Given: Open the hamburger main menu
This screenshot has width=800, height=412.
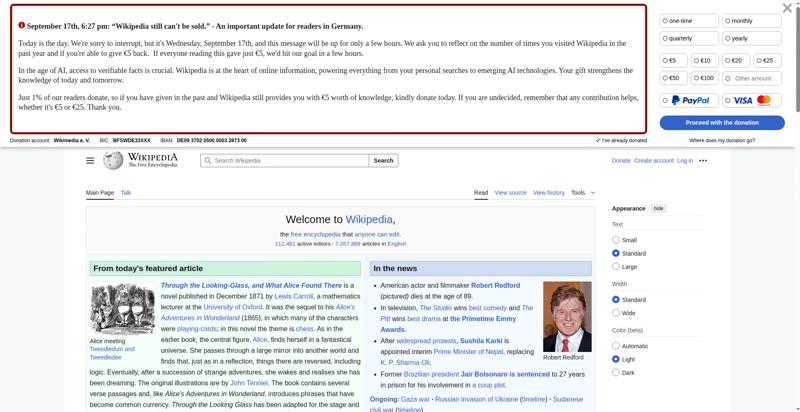Looking at the screenshot, I should pyautogui.click(x=90, y=161).
